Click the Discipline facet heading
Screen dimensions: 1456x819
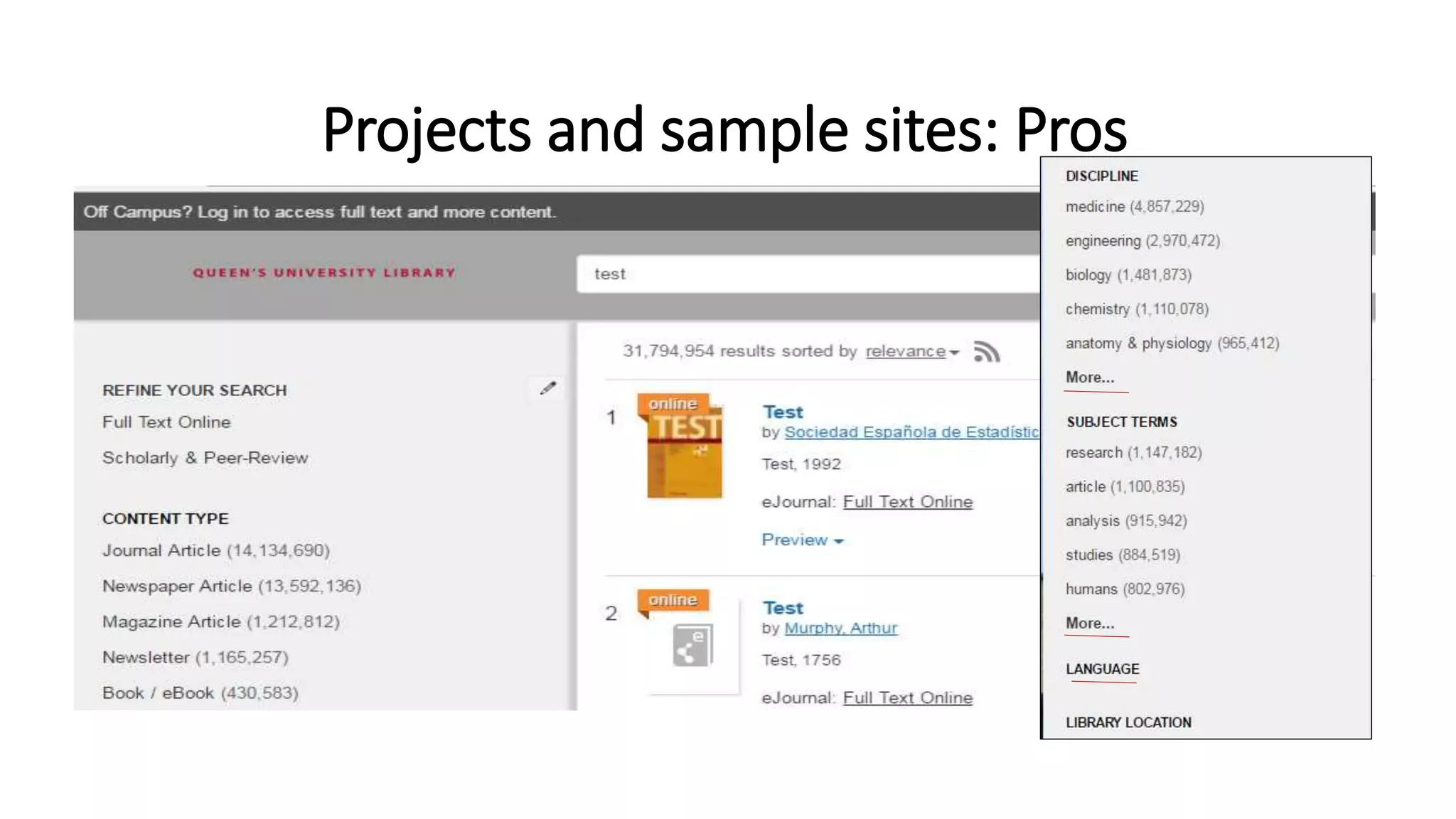[1102, 176]
